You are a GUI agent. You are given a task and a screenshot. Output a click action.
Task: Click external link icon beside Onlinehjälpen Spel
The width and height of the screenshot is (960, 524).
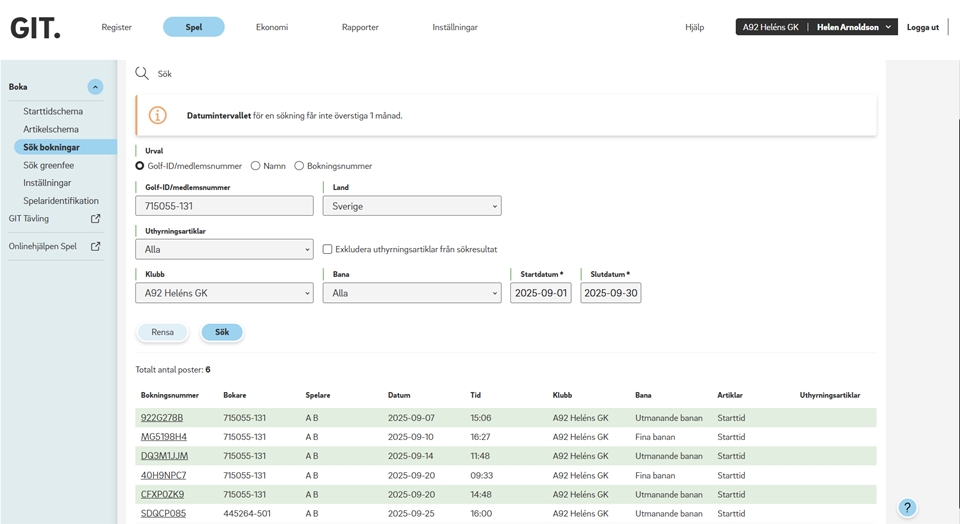(96, 246)
